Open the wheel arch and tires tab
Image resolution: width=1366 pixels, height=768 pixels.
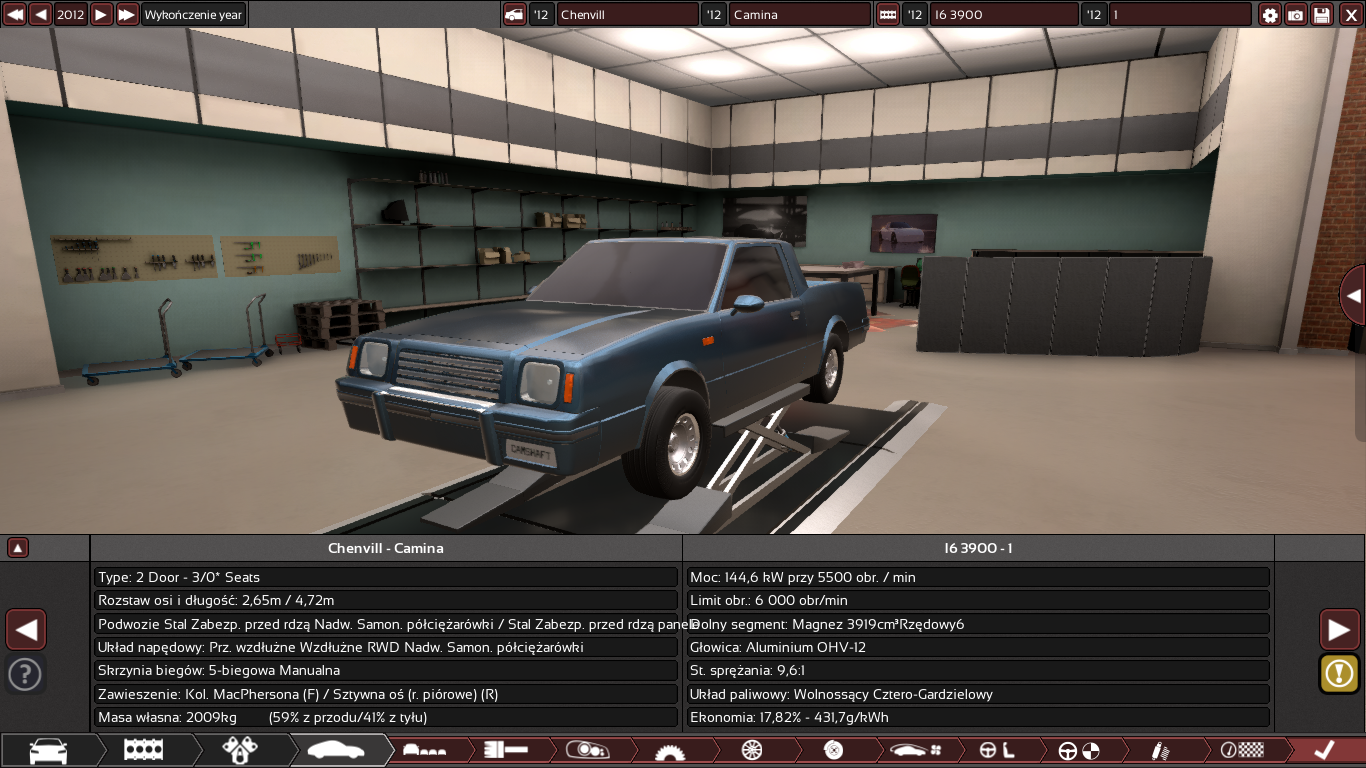pyautogui.click(x=670, y=750)
